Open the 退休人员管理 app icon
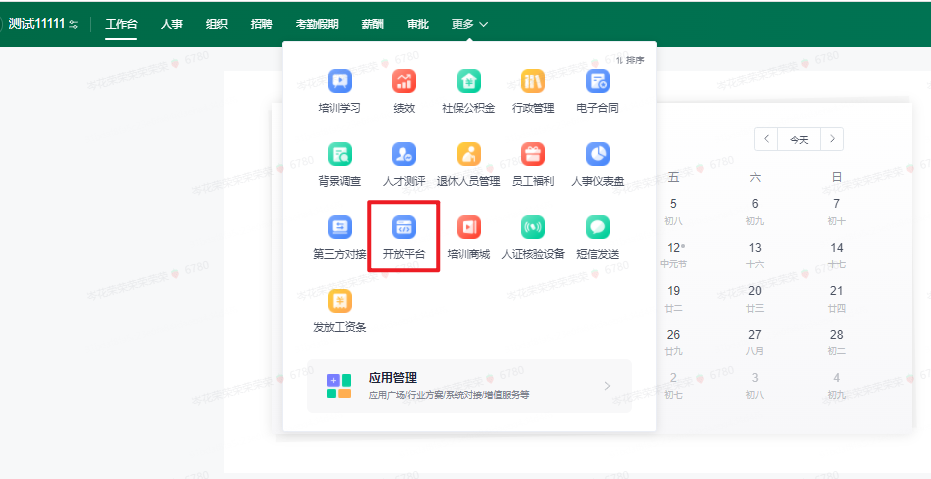 click(x=468, y=154)
